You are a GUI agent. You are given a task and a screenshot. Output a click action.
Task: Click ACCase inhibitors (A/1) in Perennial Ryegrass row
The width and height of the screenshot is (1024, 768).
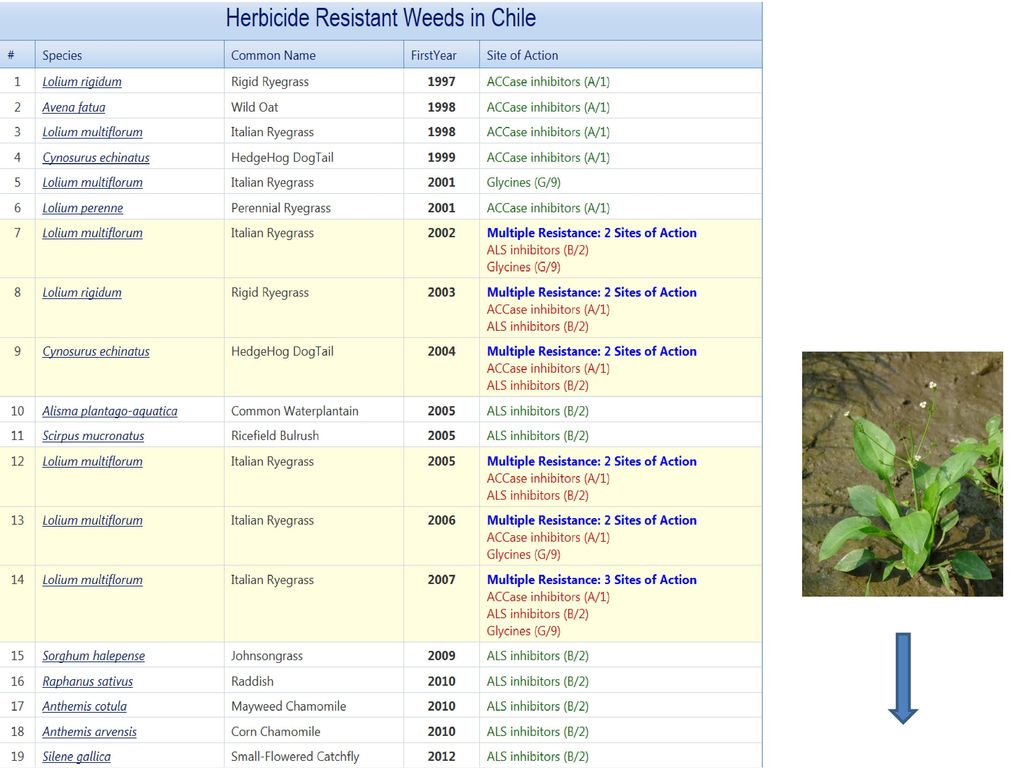(x=548, y=208)
